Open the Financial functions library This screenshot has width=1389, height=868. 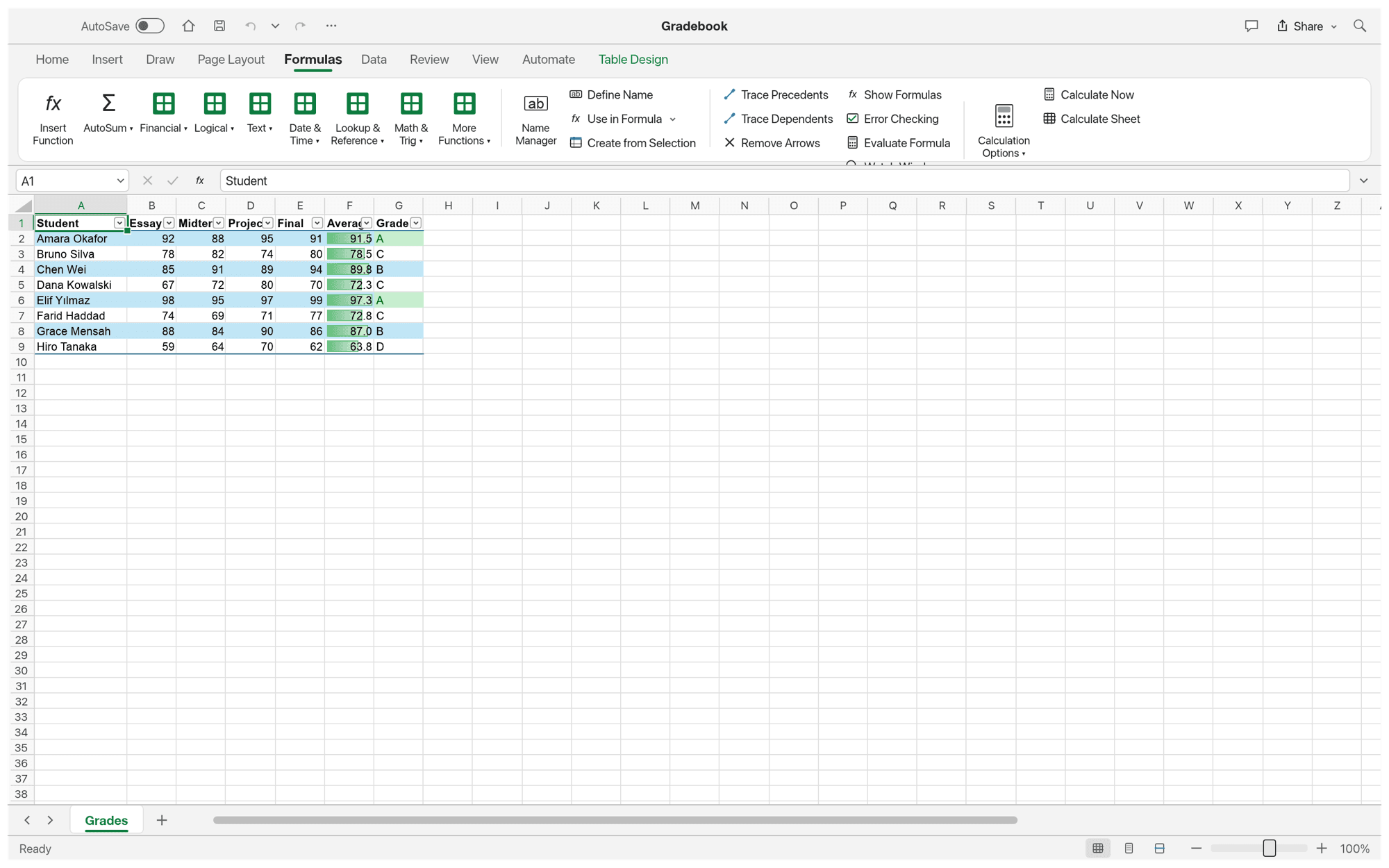pos(163,113)
